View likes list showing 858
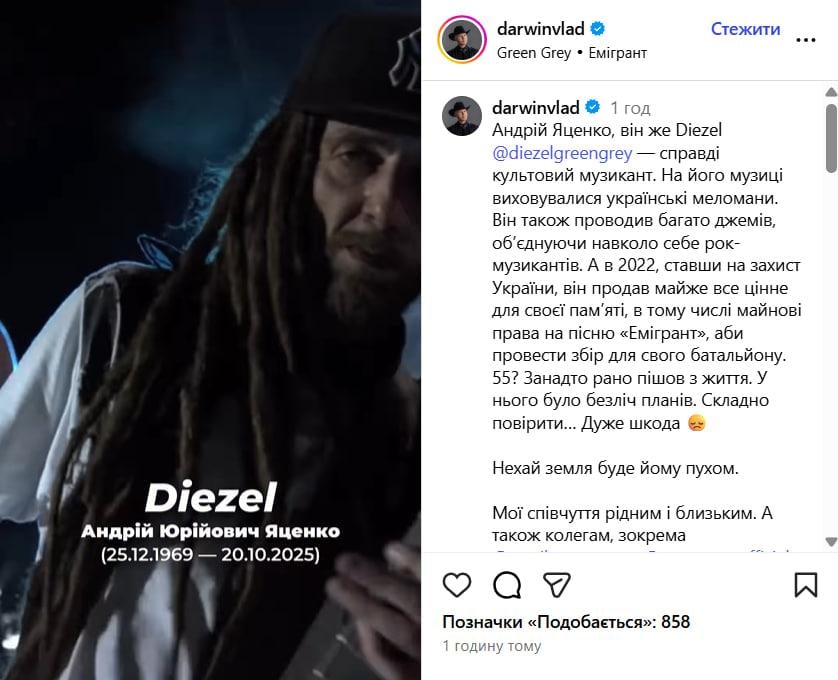This screenshot has width=838, height=680. [x=566, y=622]
